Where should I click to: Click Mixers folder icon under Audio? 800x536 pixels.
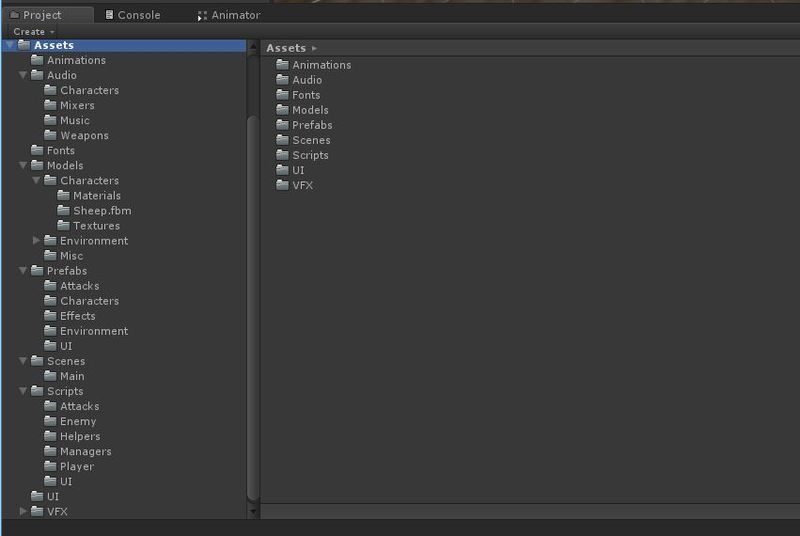pos(50,105)
